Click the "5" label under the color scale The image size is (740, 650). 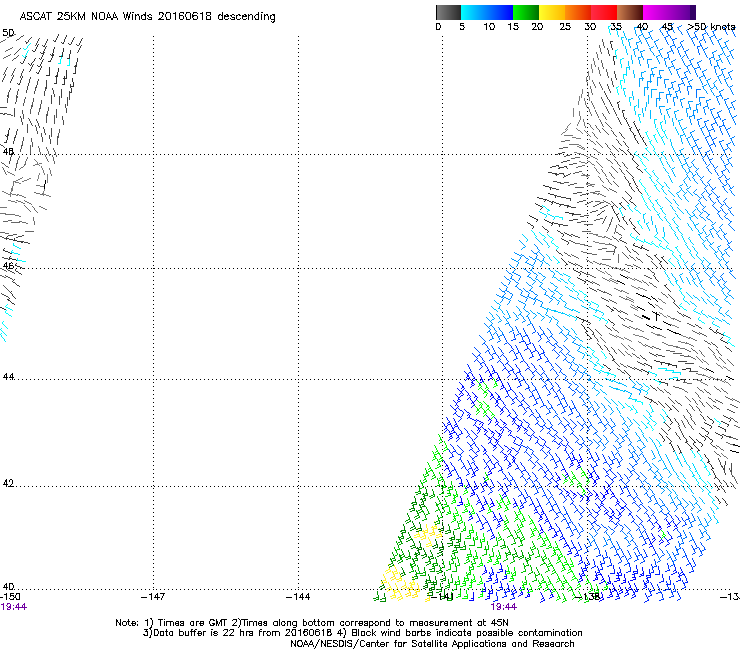pos(462,27)
